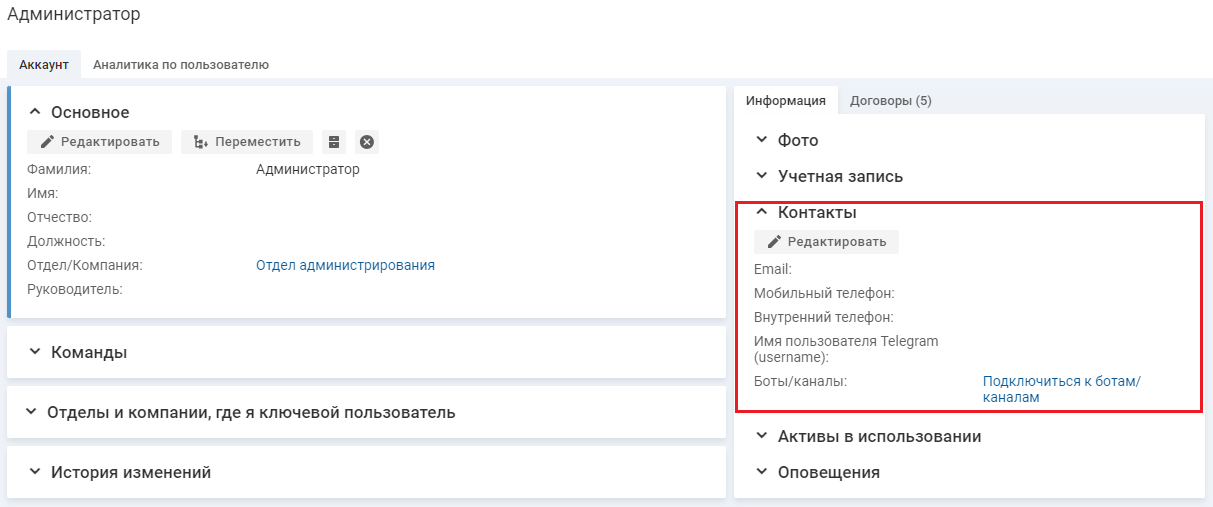Click the archive drawer icon in Основное
This screenshot has height=507, width=1213.
pos(335,142)
